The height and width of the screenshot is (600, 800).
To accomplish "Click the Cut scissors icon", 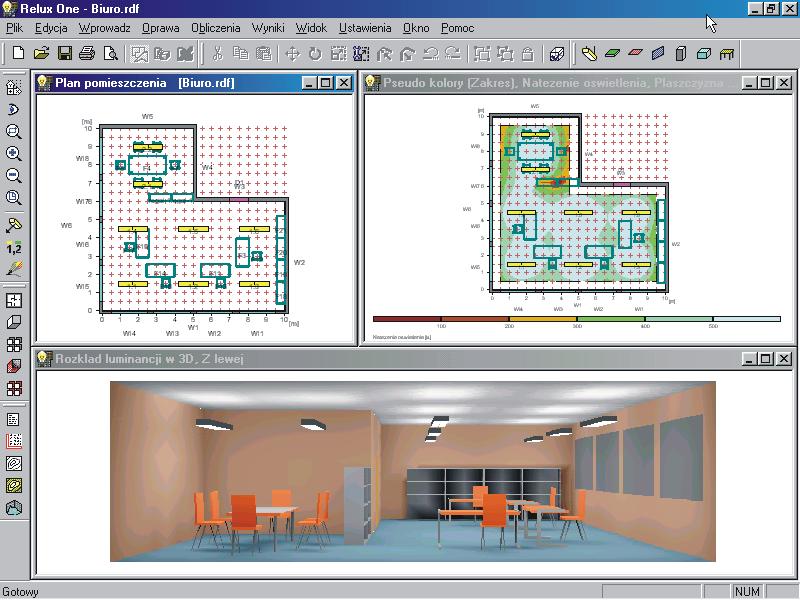I will 218,53.
